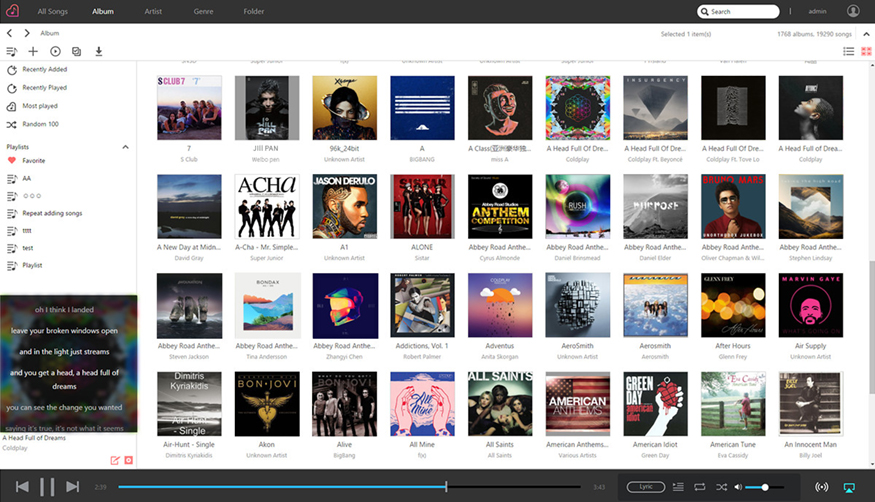Click the red square icon beside edit
The height and width of the screenshot is (502, 875).
point(129,460)
